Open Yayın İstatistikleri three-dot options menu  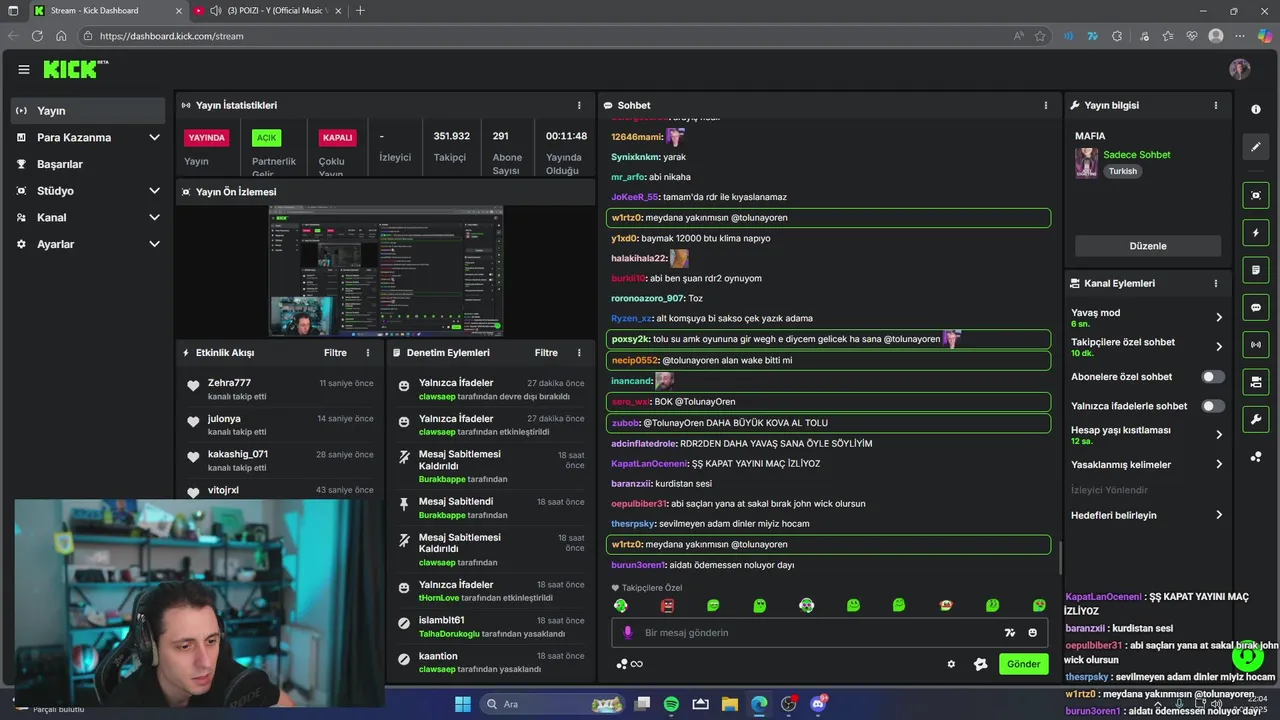pyautogui.click(x=579, y=105)
